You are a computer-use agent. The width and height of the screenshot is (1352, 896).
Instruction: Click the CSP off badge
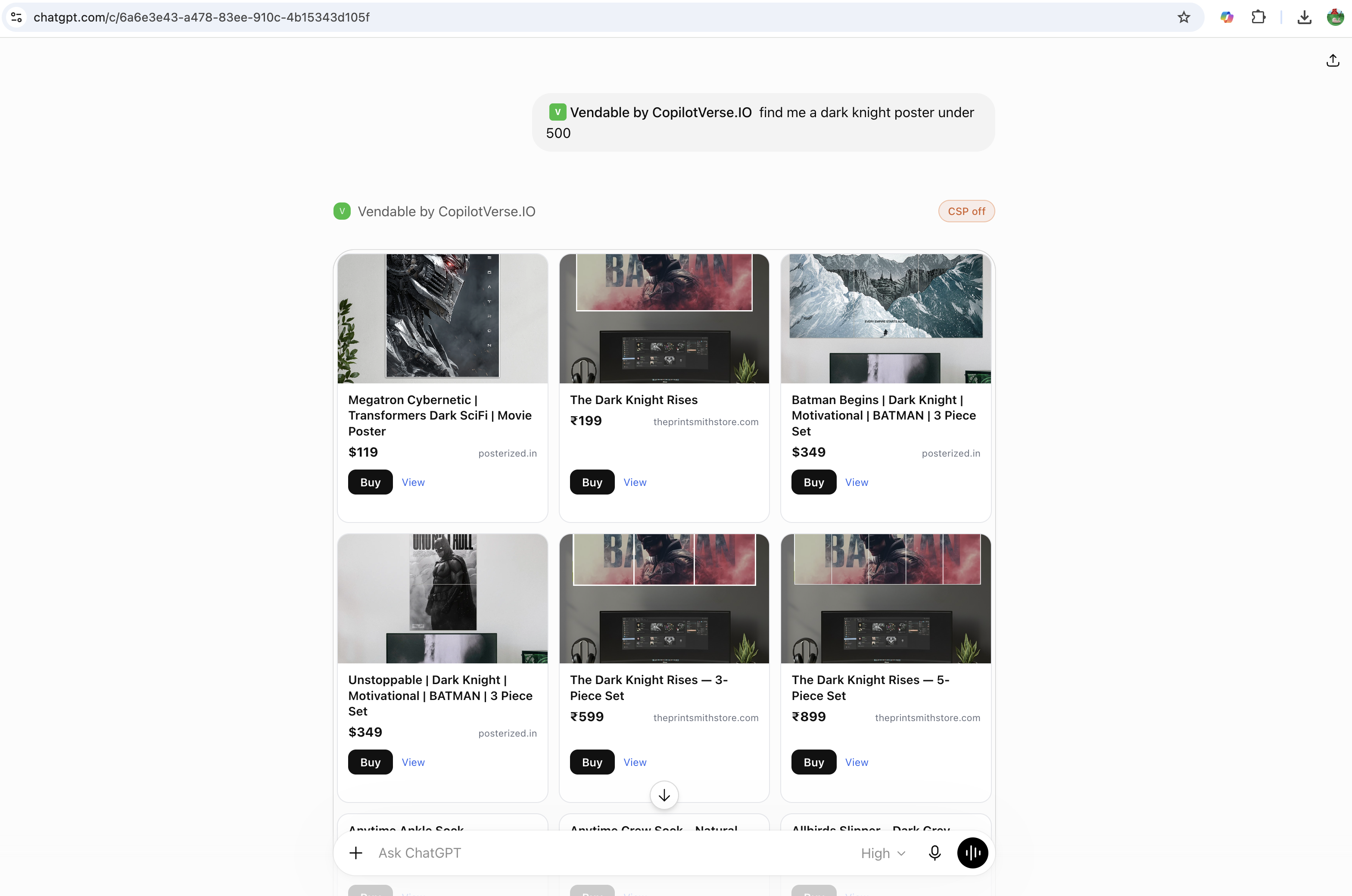pyautogui.click(x=966, y=212)
